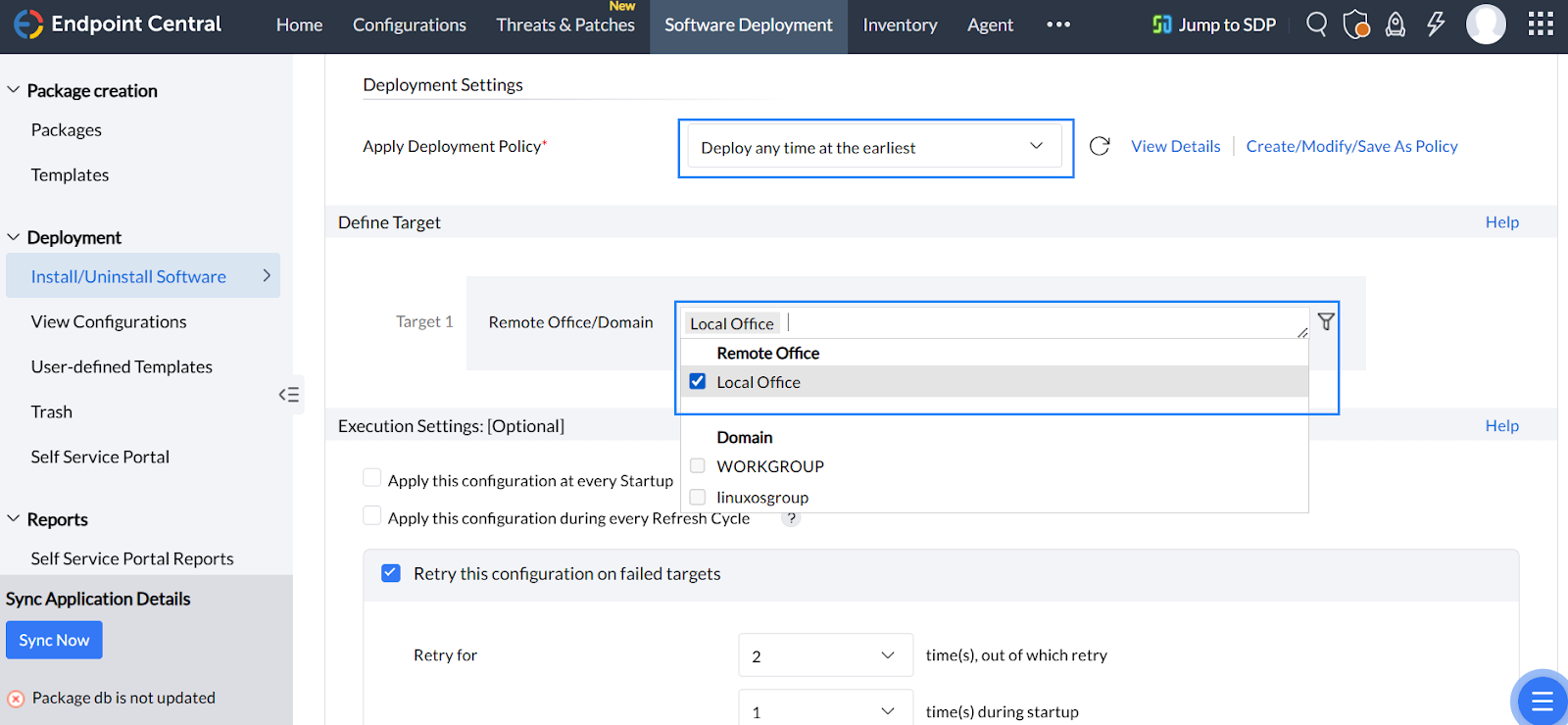Viewport: 1568px width, 725px height.
Task: Collapse the Deployment section
Action: point(14,237)
